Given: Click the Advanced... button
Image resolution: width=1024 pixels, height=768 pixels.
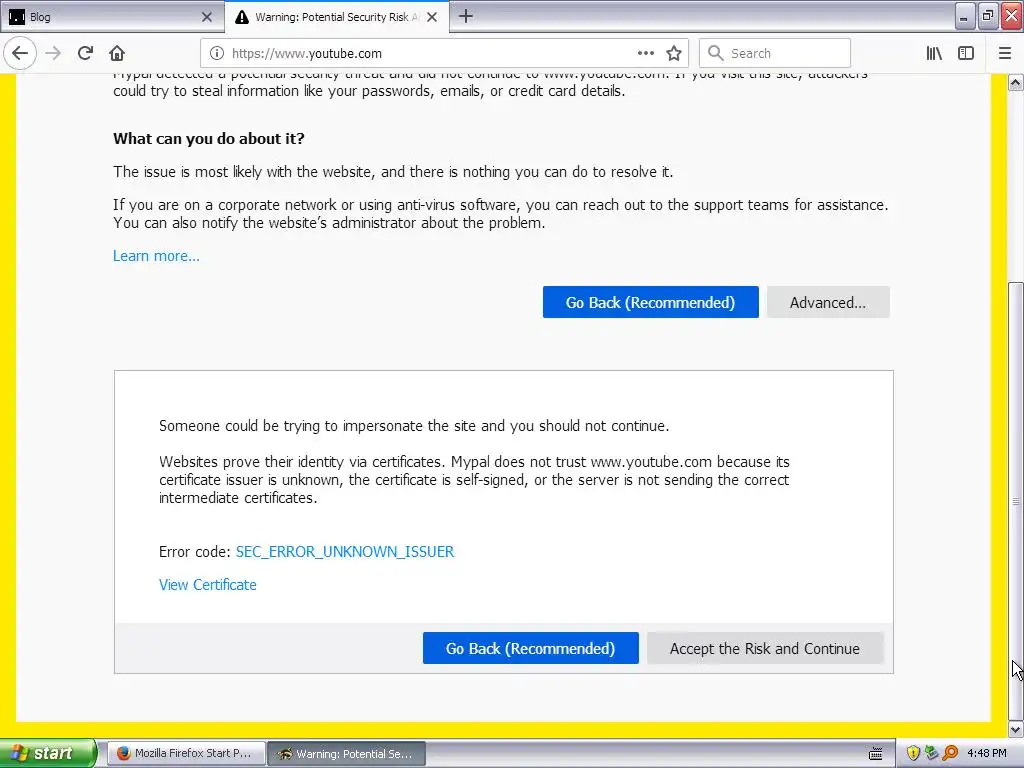Looking at the screenshot, I should [x=828, y=302].
